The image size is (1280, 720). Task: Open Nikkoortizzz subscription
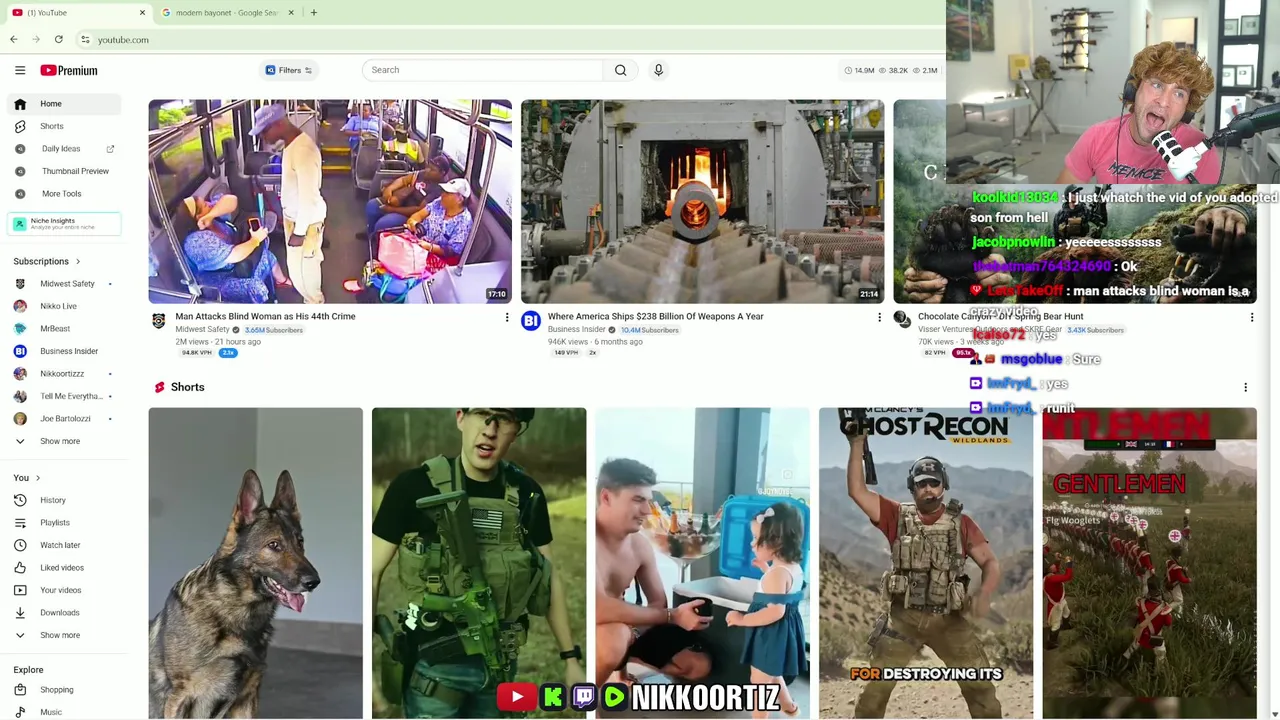pyautogui.click(x=64, y=374)
